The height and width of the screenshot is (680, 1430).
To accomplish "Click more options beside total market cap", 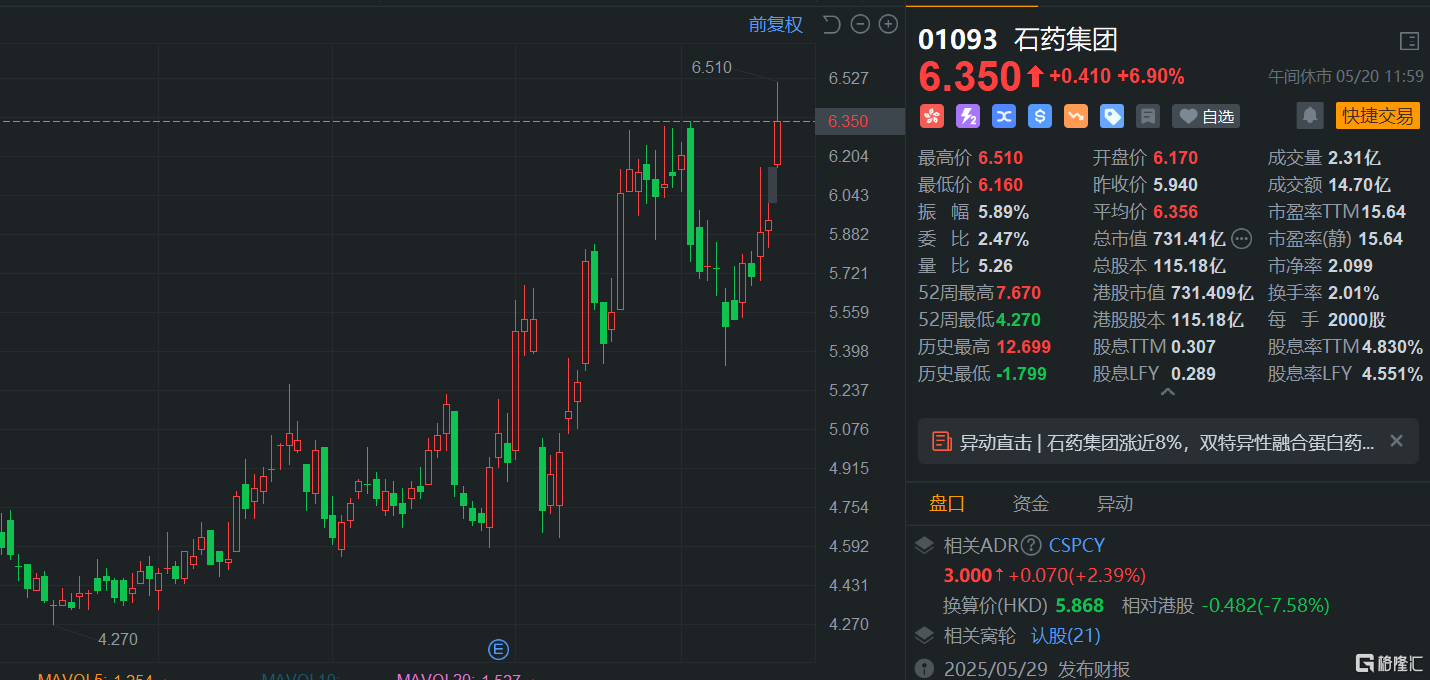I will click(1242, 238).
